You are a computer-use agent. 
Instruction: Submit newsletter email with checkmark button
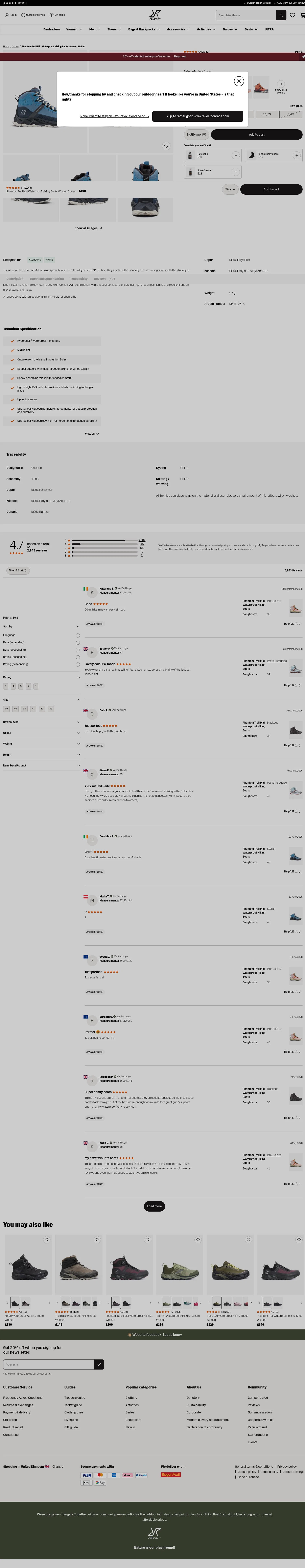[x=99, y=1365]
